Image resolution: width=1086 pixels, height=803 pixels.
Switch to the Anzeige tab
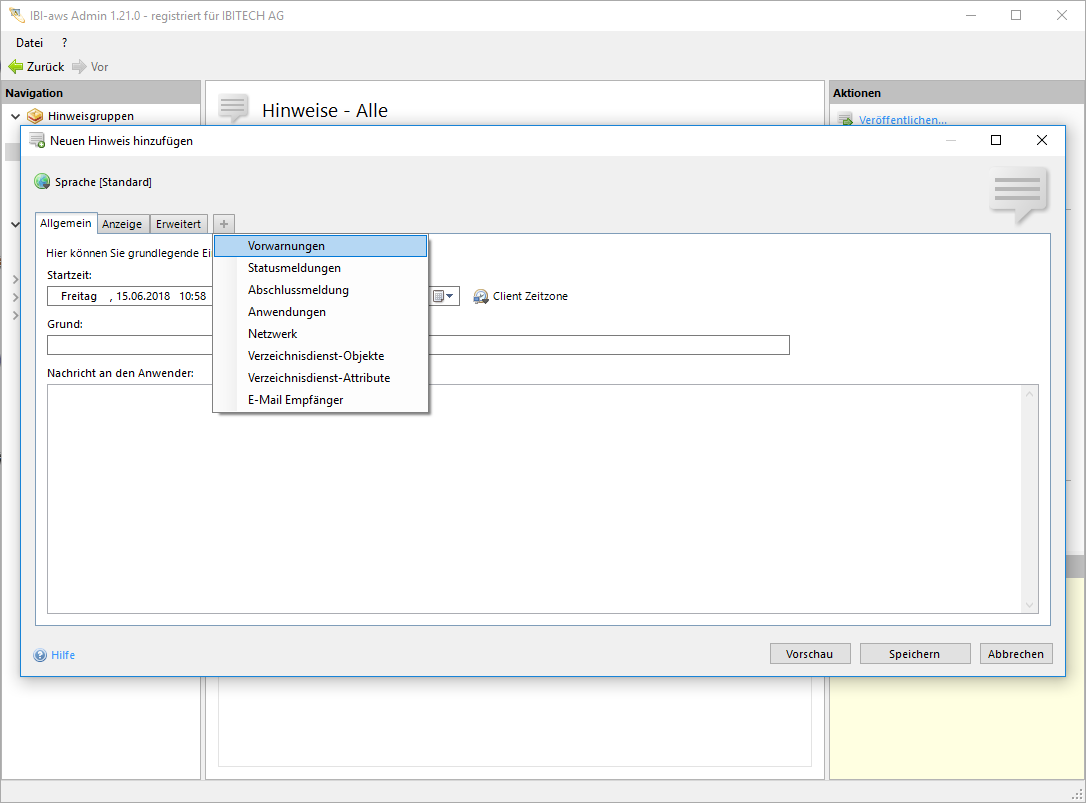click(122, 224)
